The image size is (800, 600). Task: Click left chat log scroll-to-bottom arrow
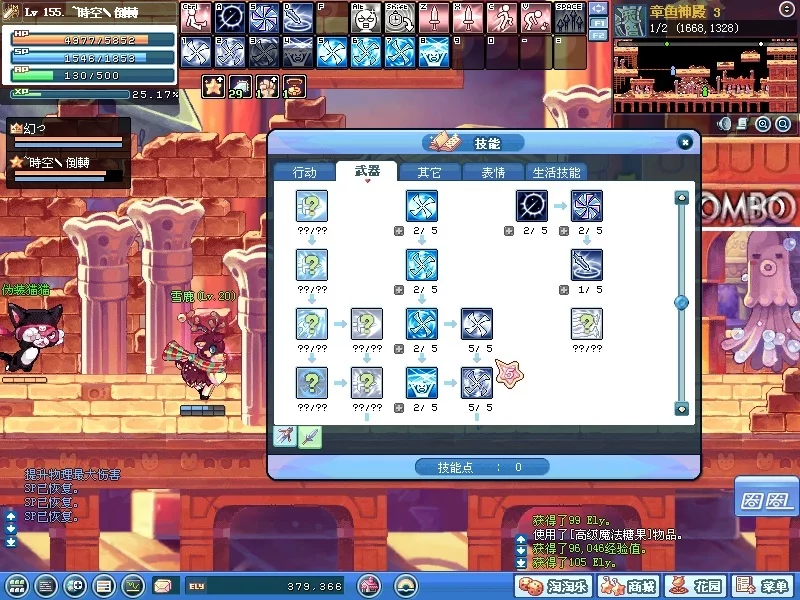[x=11, y=542]
